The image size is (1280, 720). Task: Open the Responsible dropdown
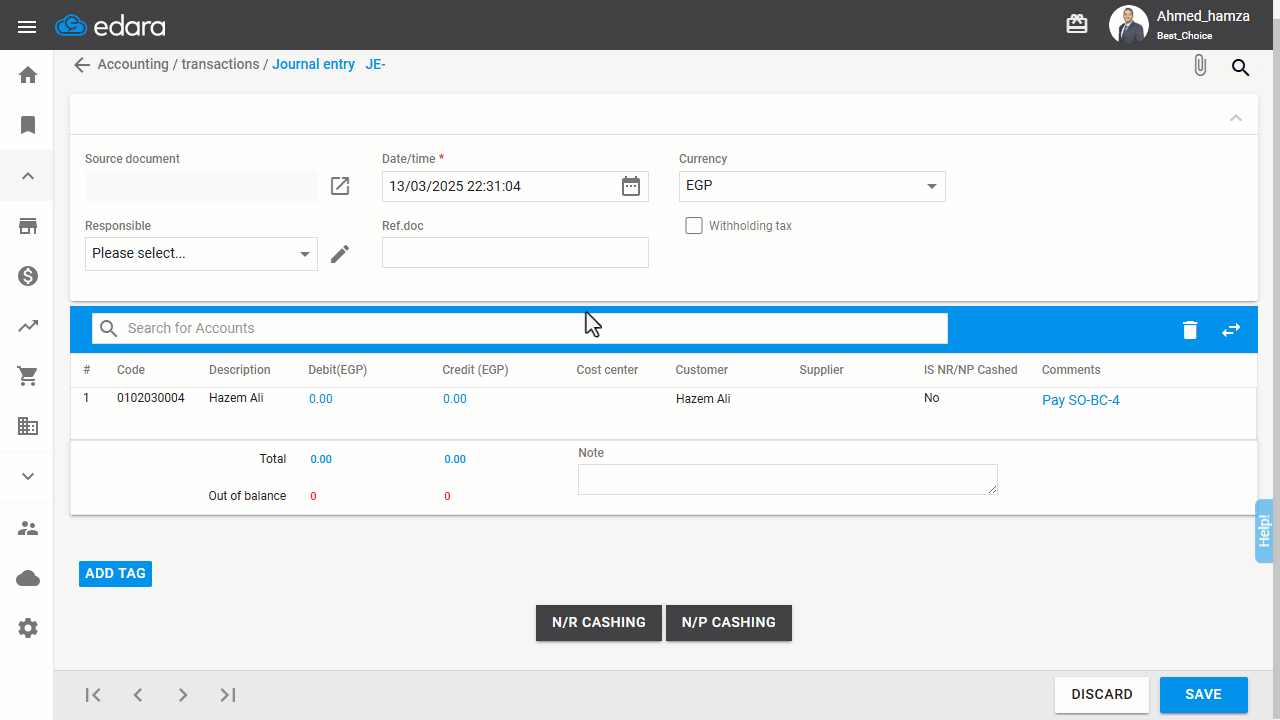pyautogui.click(x=201, y=254)
